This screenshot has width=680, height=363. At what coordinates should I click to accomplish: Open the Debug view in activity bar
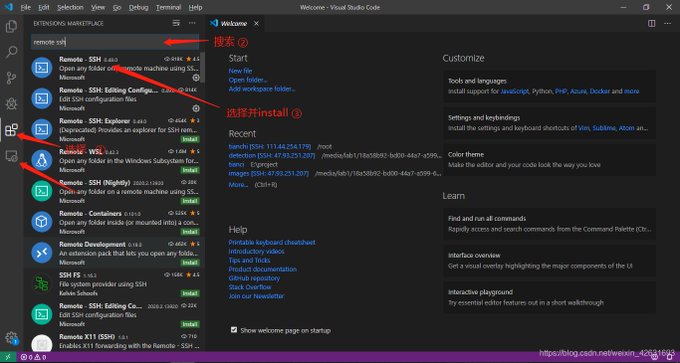11,104
